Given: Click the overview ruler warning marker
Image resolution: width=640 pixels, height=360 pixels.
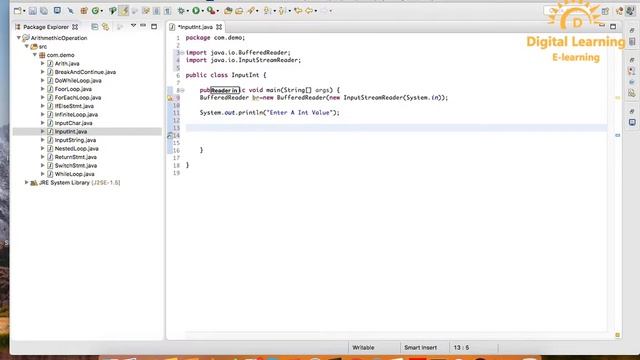Looking at the screenshot, I should (x=618, y=98).
